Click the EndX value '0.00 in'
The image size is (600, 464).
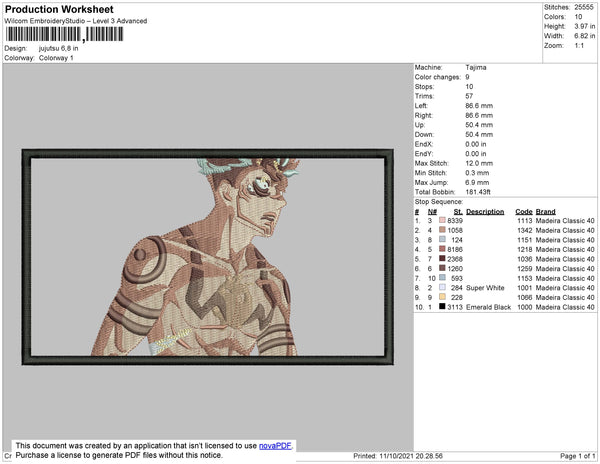pyautogui.click(x=476, y=144)
